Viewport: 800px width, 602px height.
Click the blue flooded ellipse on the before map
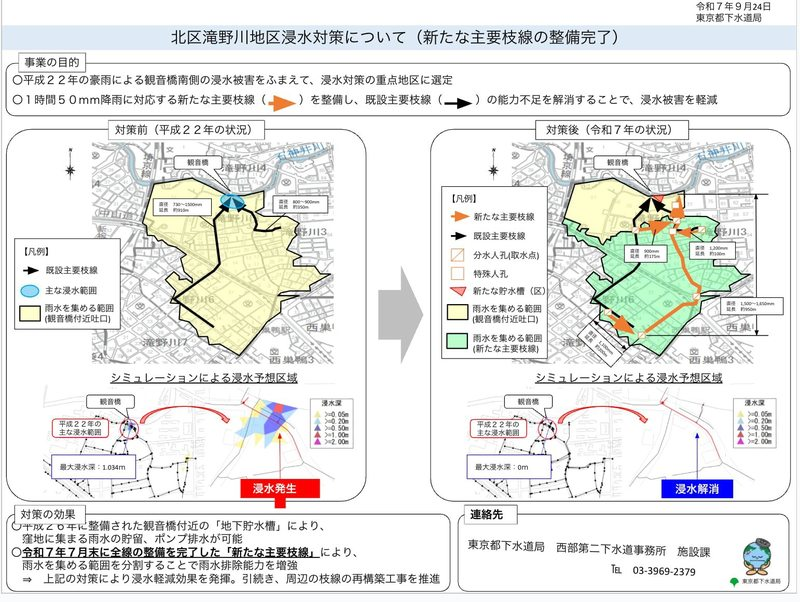pos(233,200)
